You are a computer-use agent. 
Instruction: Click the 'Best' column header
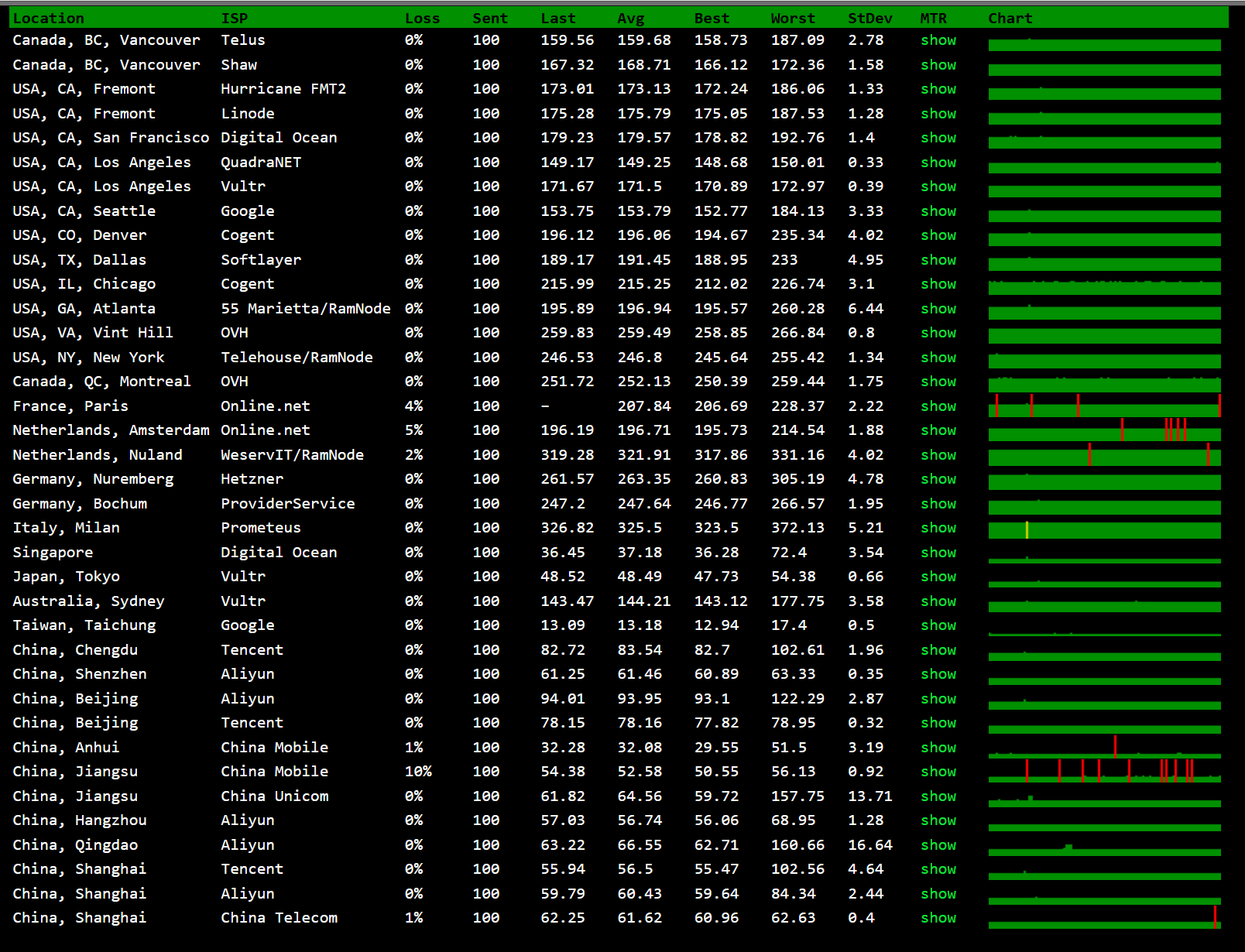pyautogui.click(x=712, y=19)
